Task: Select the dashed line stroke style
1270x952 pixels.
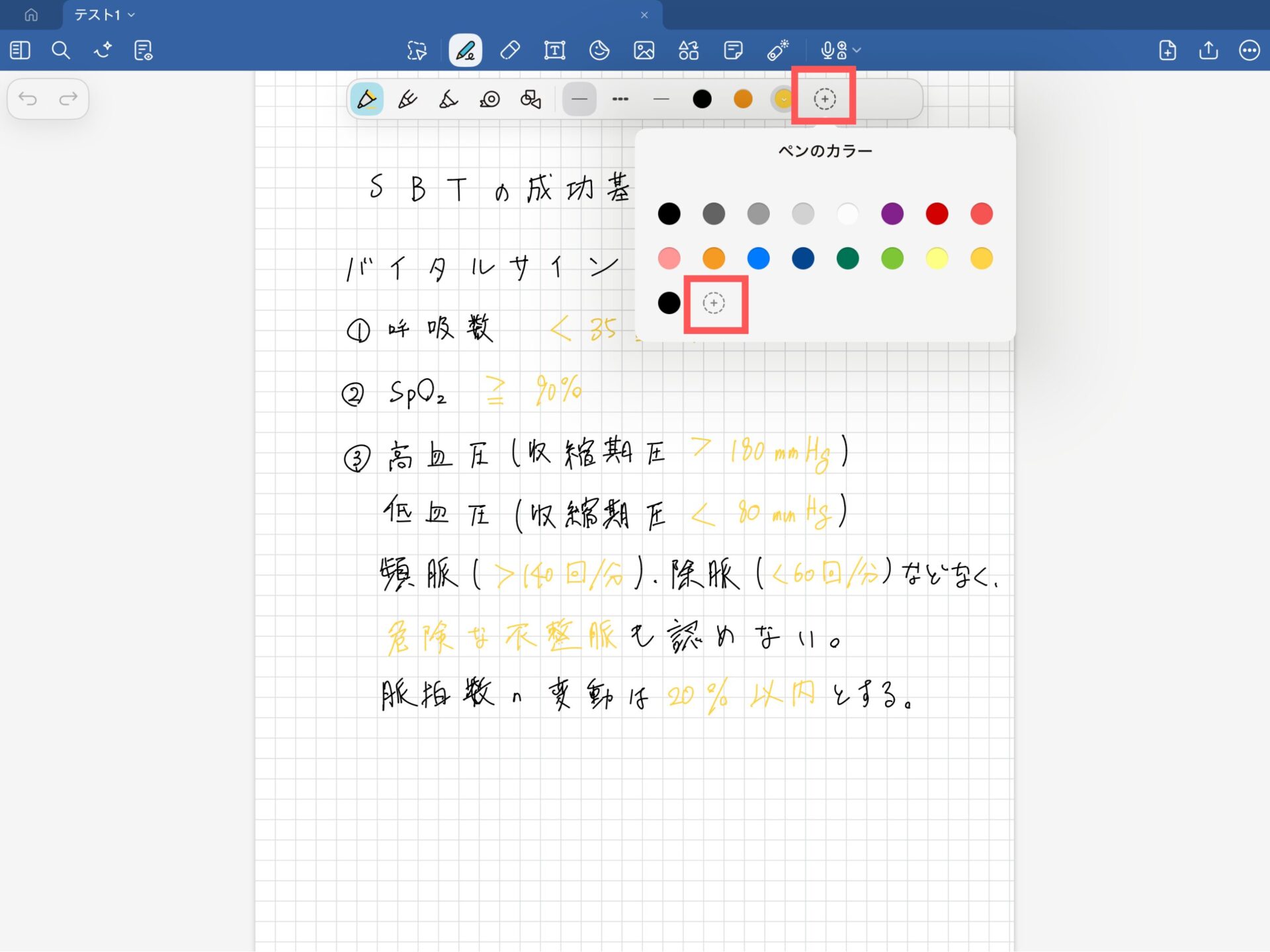Action: point(620,99)
